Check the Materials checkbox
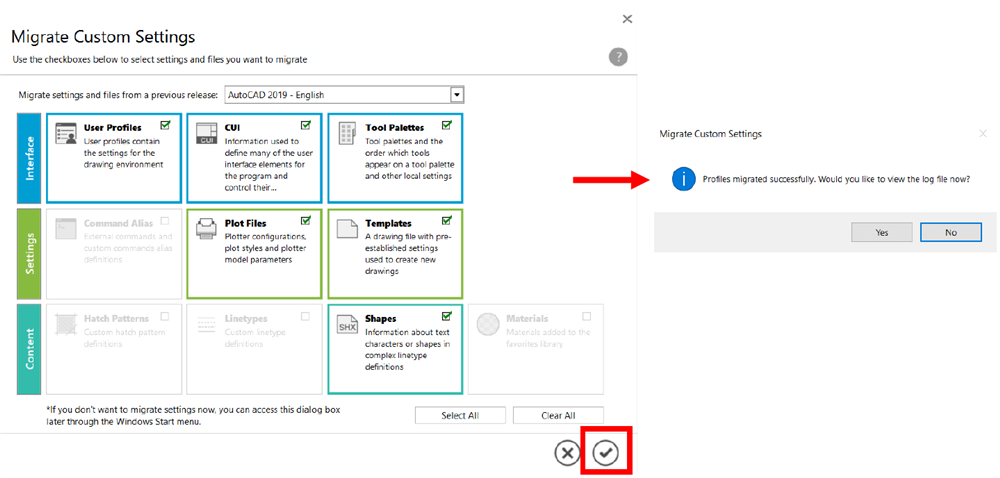The image size is (1000, 478). [x=587, y=315]
